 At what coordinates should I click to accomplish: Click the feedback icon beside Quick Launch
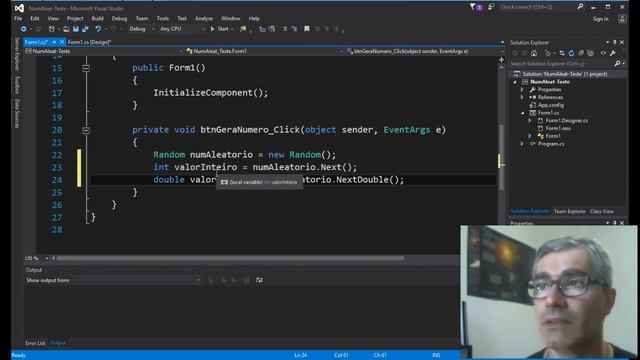pos(491,7)
